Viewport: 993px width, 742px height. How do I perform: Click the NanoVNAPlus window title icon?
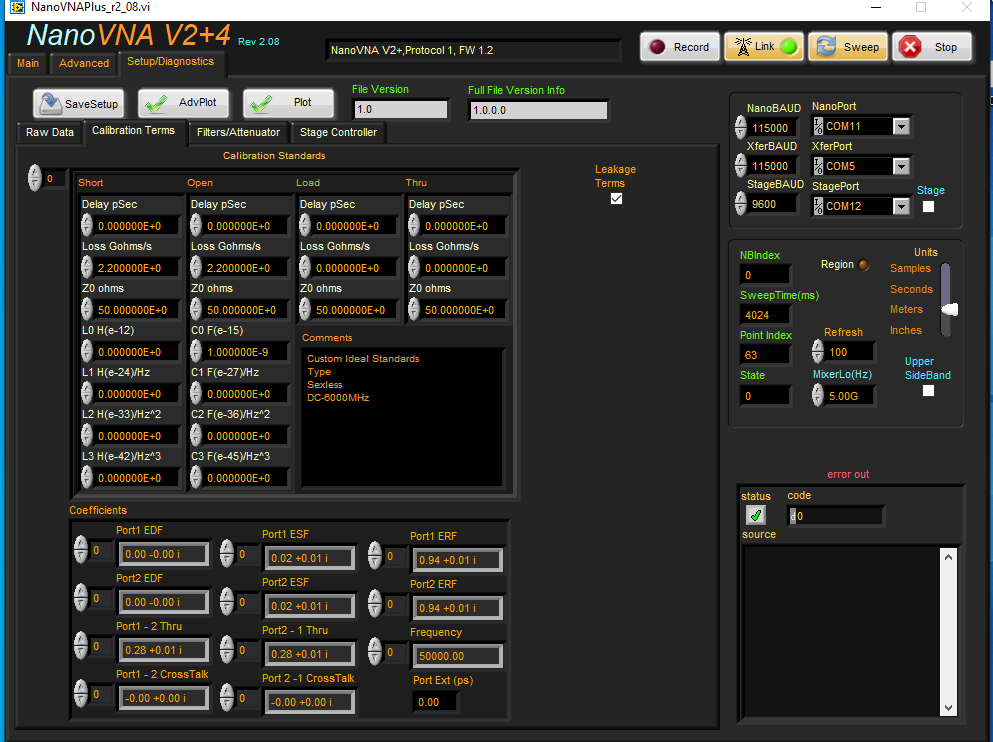coord(17,8)
